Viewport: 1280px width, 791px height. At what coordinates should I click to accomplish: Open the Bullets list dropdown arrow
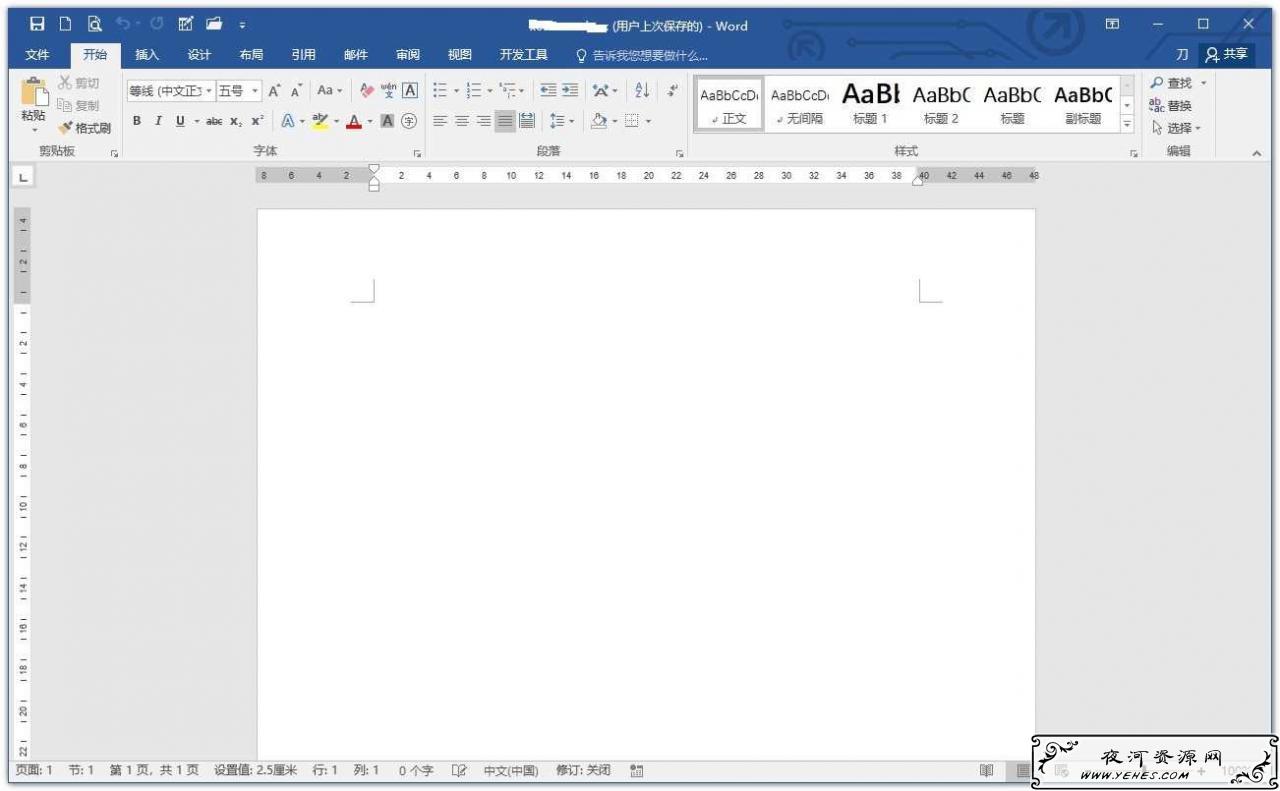tap(457, 91)
